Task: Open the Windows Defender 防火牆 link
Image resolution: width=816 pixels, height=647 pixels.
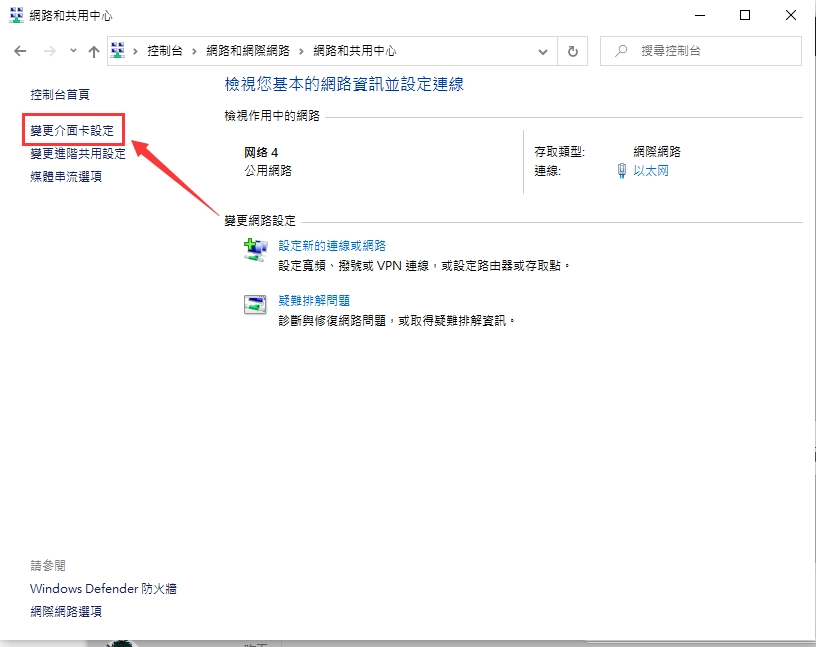Action: 103,589
